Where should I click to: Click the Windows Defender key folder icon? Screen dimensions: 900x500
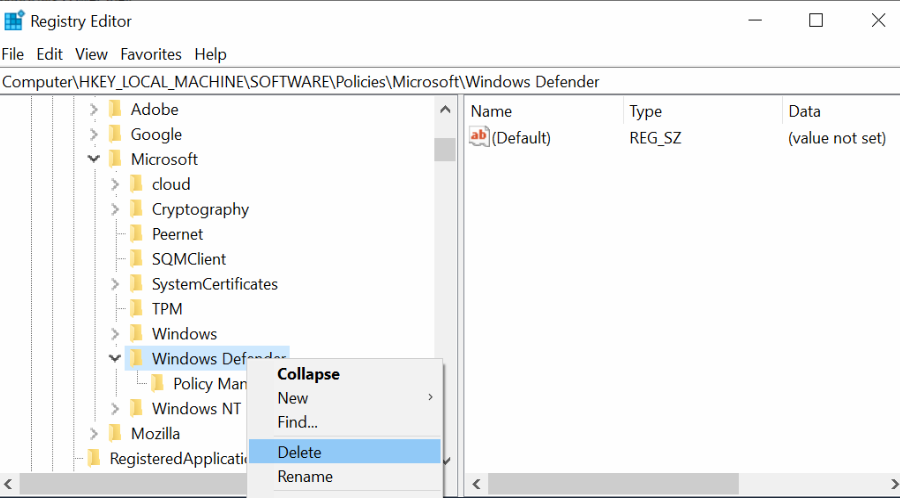pyautogui.click(x=137, y=358)
